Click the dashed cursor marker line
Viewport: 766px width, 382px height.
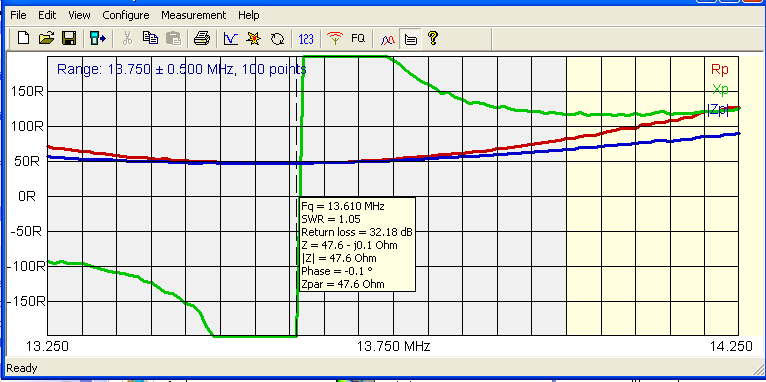pos(297,195)
